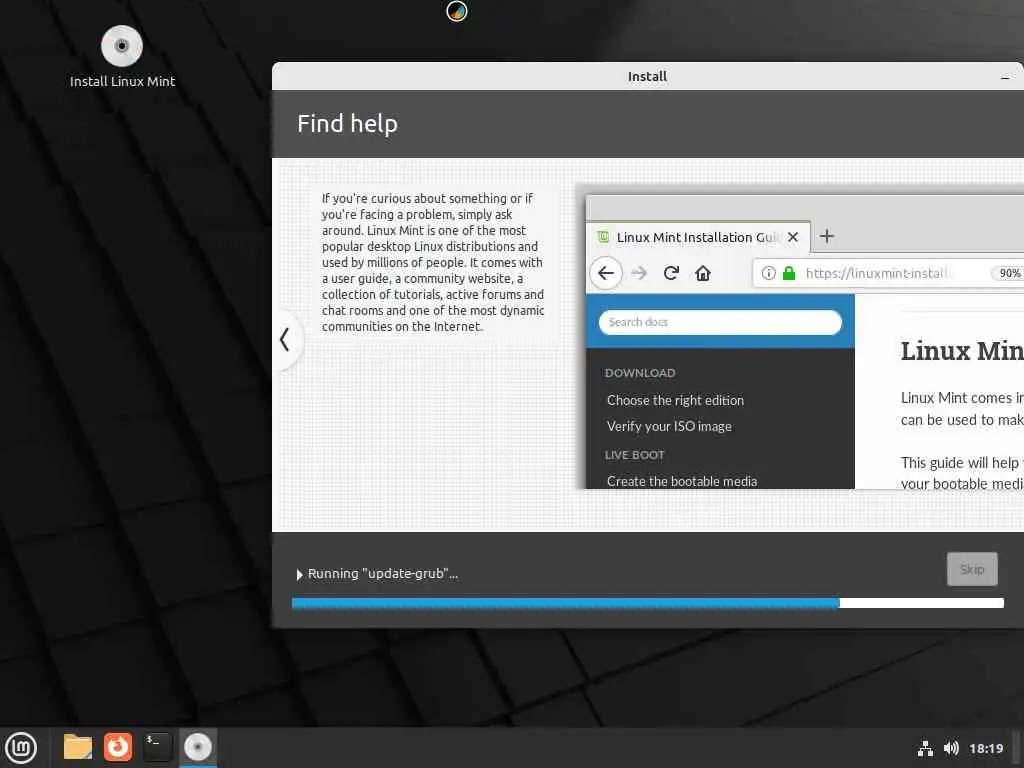The height and width of the screenshot is (768, 1024).
Task: Click the Running "update-grub" status text
Action: pyautogui.click(x=383, y=573)
